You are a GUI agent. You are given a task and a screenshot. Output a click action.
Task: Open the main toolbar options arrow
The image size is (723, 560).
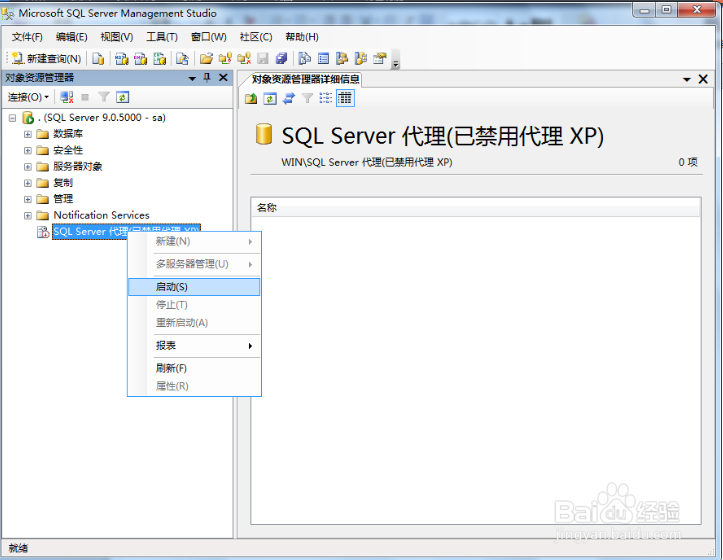click(396, 64)
